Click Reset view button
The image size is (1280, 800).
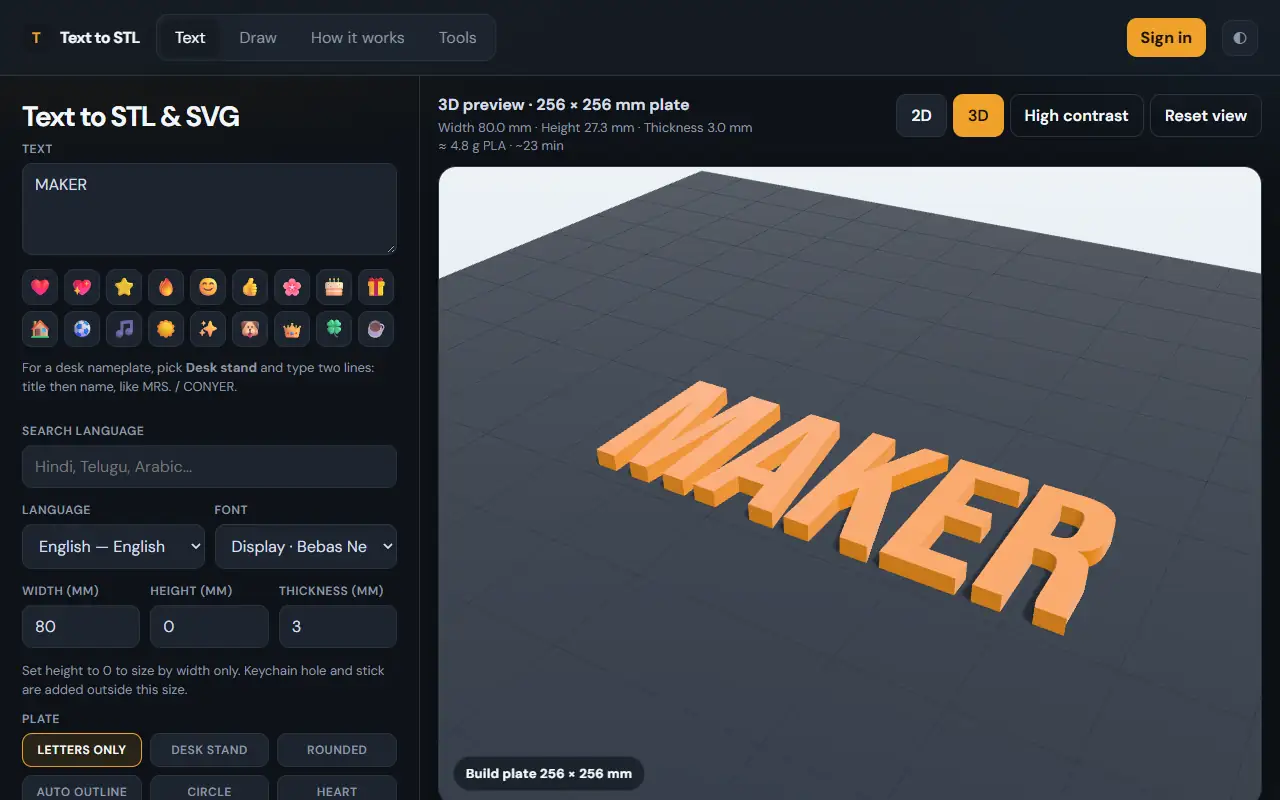(x=1206, y=116)
